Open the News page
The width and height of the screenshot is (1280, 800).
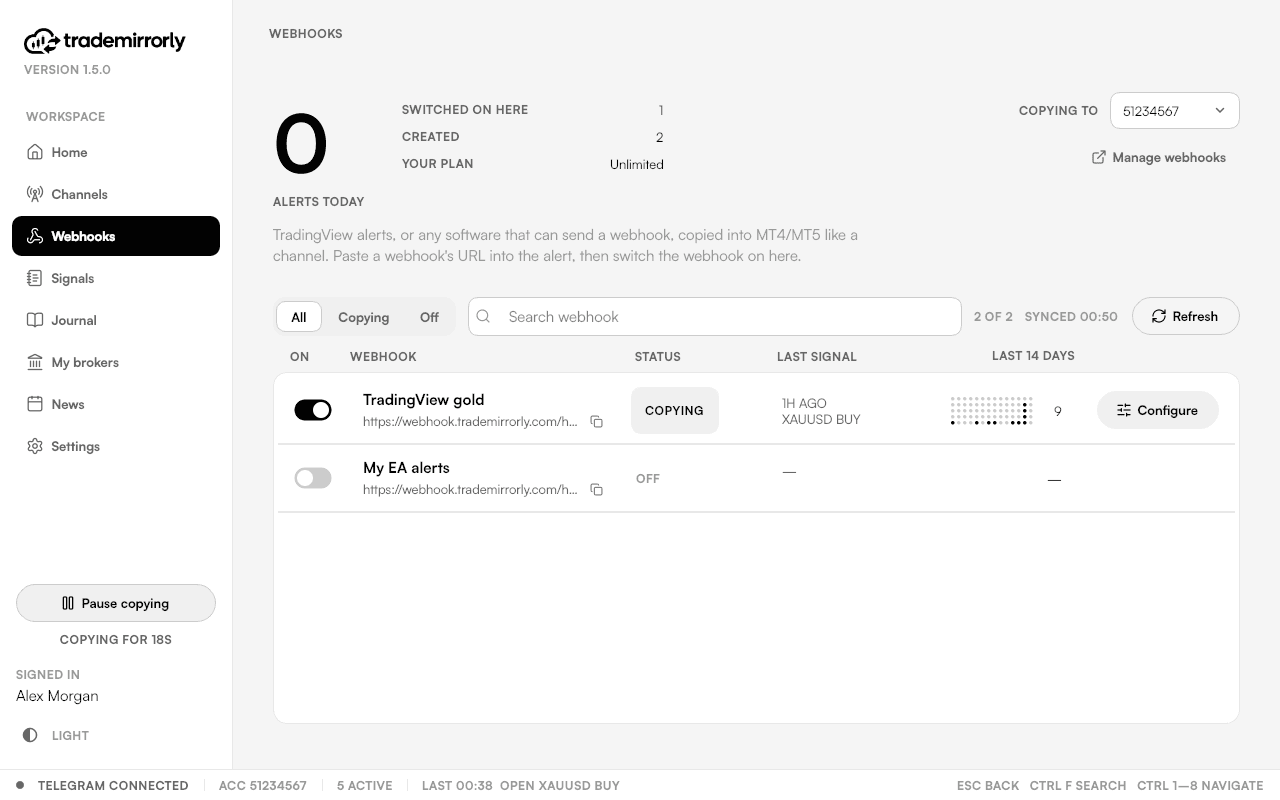click(116, 404)
